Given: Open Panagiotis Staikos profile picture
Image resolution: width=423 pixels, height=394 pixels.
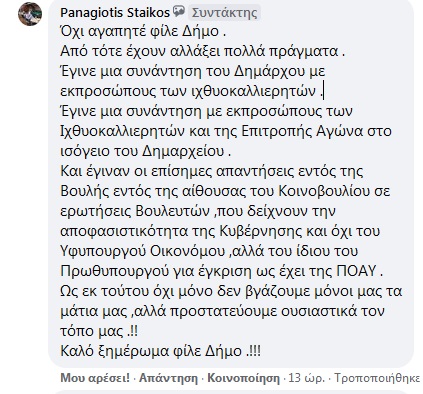Looking at the screenshot, I should 30,14.
